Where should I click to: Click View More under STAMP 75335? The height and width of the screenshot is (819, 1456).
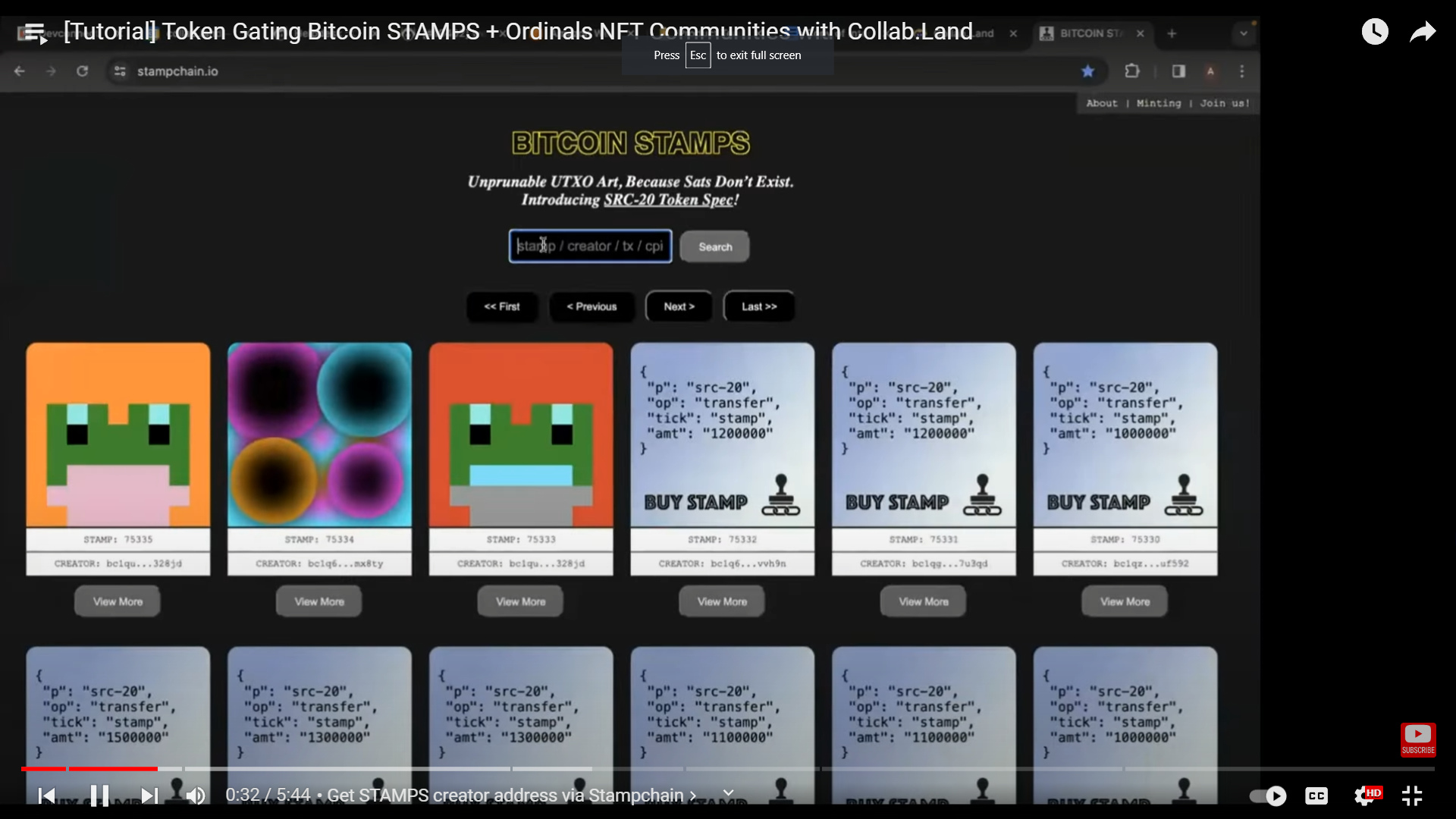click(117, 601)
